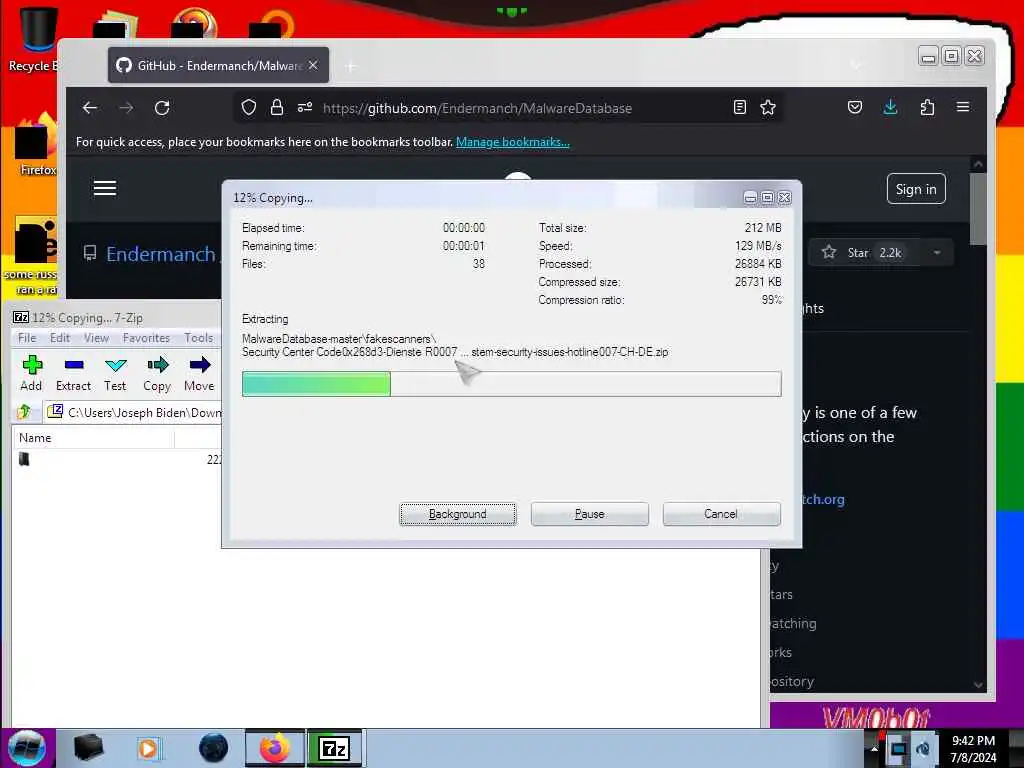
Task: Open the Firefox application menu
Action: click(x=963, y=108)
